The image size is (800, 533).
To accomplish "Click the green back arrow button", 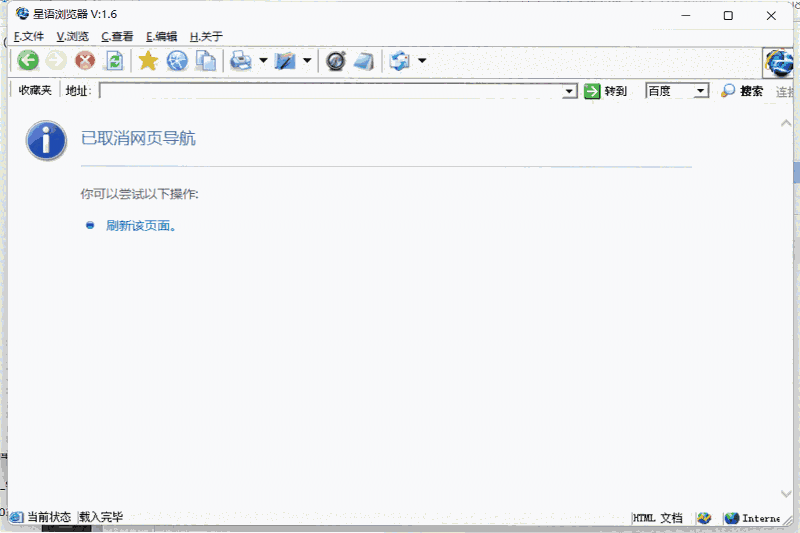I will pyautogui.click(x=28, y=61).
